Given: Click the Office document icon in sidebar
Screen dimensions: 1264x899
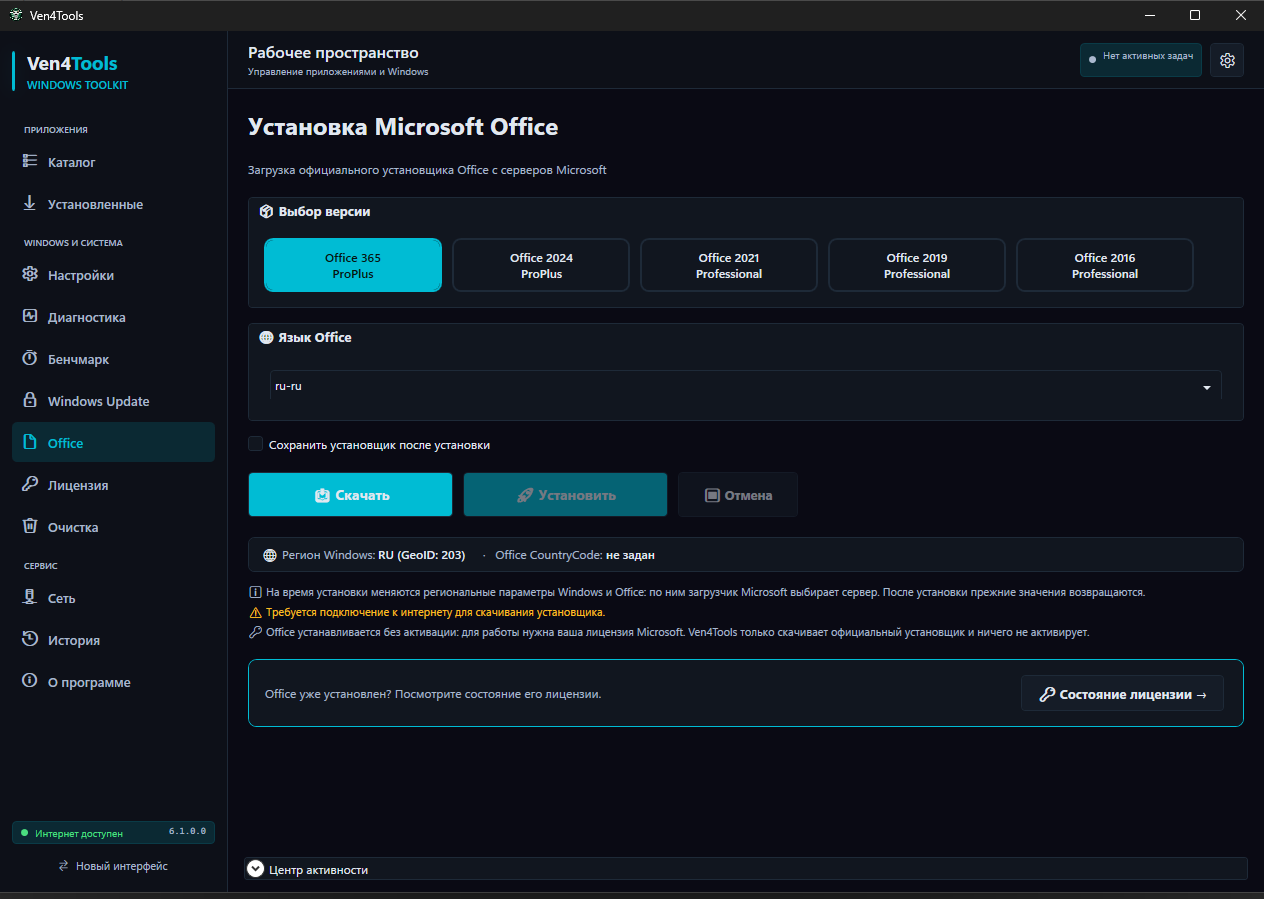Looking at the screenshot, I should click(30, 442).
